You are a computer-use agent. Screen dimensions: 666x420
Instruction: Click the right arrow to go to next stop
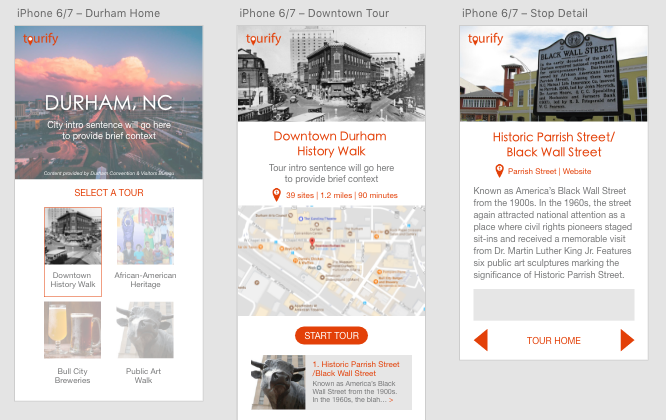[627, 340]
